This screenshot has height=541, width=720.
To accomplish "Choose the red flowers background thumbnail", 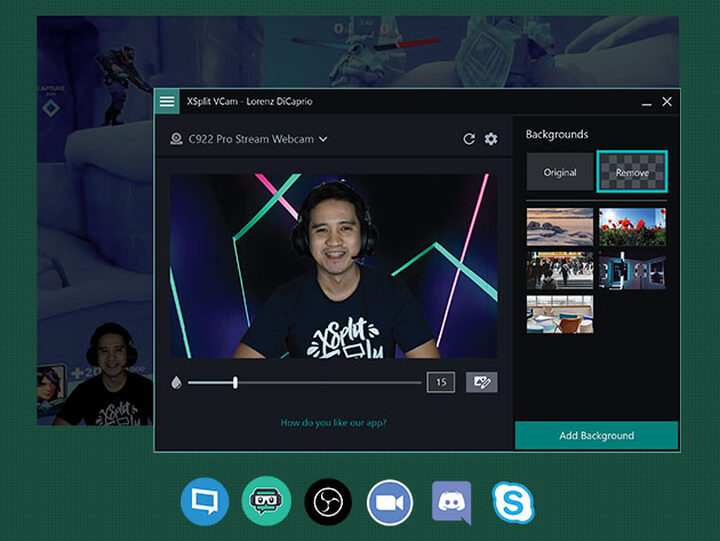I will pyautogui.click(x=631, y=226).
